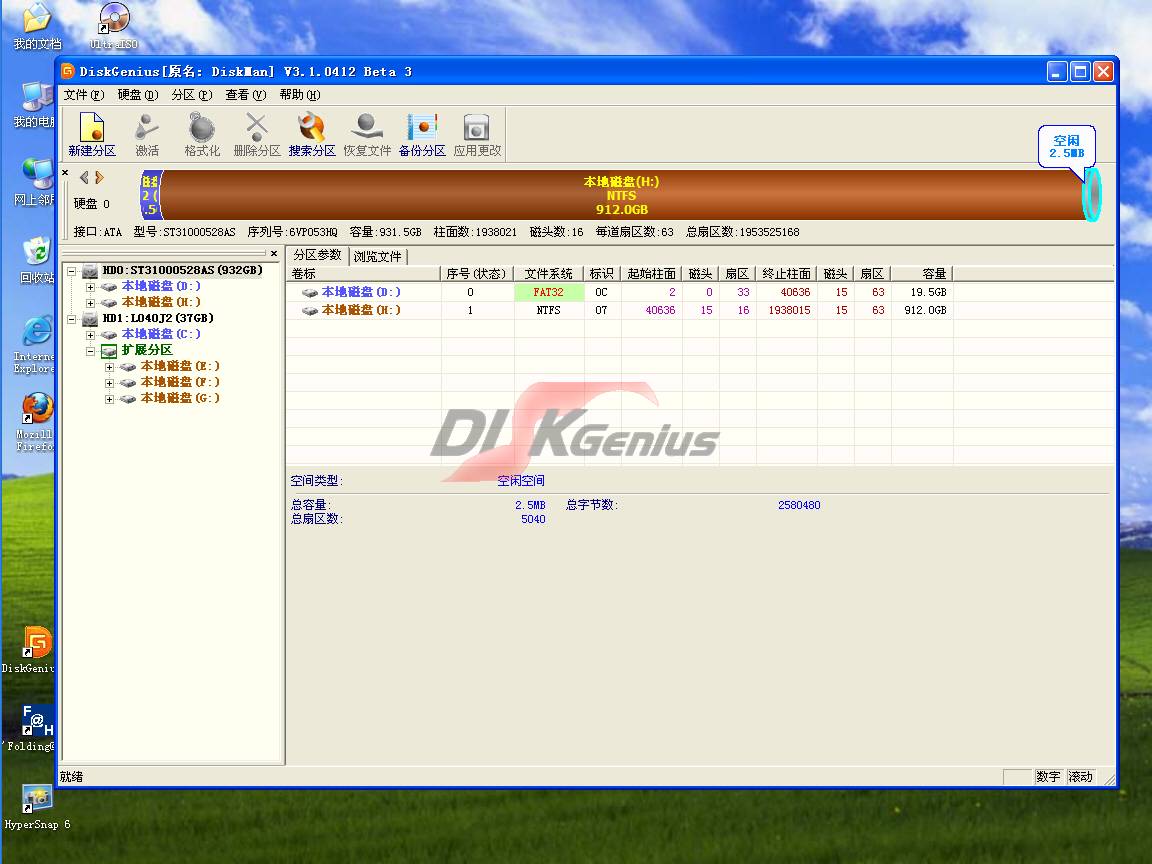
Task: Click the 标识 column header
Action: (x=602, y=274)
